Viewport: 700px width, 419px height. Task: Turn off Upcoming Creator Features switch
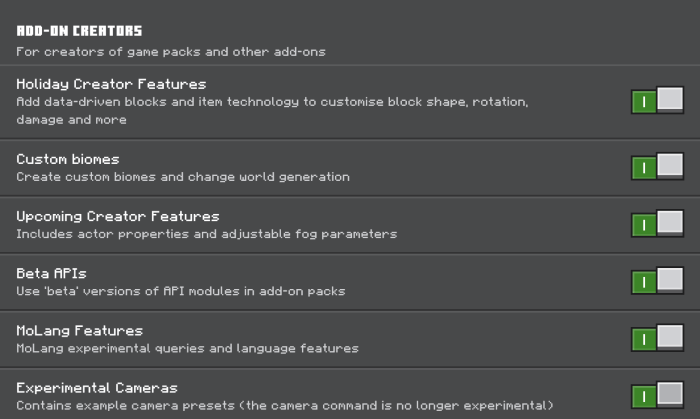tap(657, 224)
